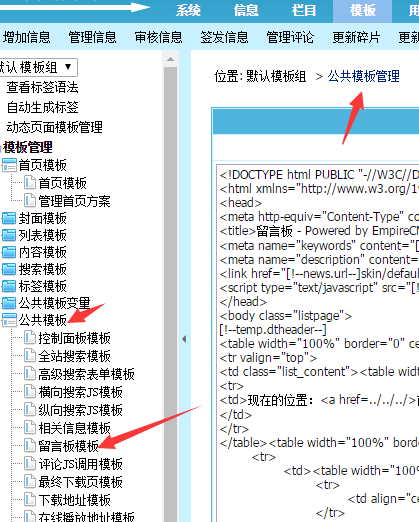Open the 系统 top menu
Image resolution: width=419 pixels, height=522 pixels.
click(188, 11)
